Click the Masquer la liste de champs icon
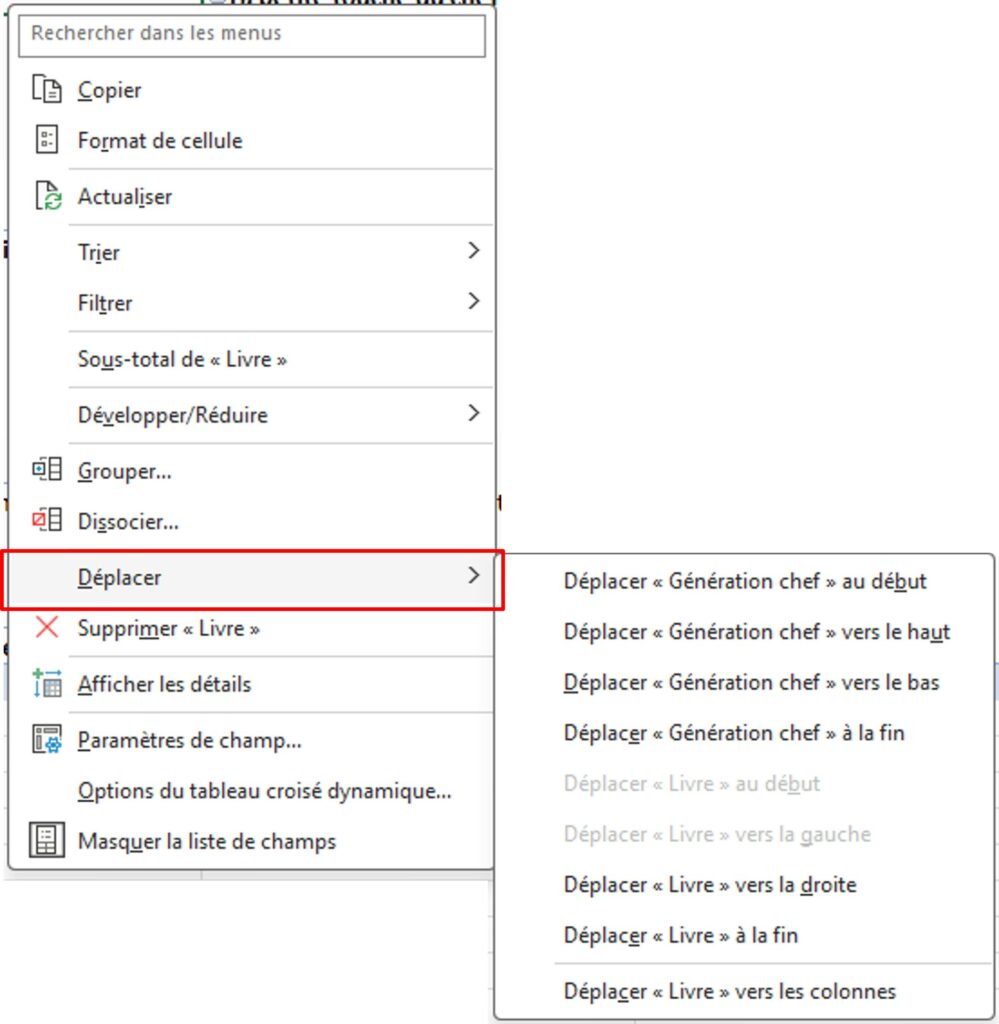This screenshot has width=999, height=1024. pos(46,841)
